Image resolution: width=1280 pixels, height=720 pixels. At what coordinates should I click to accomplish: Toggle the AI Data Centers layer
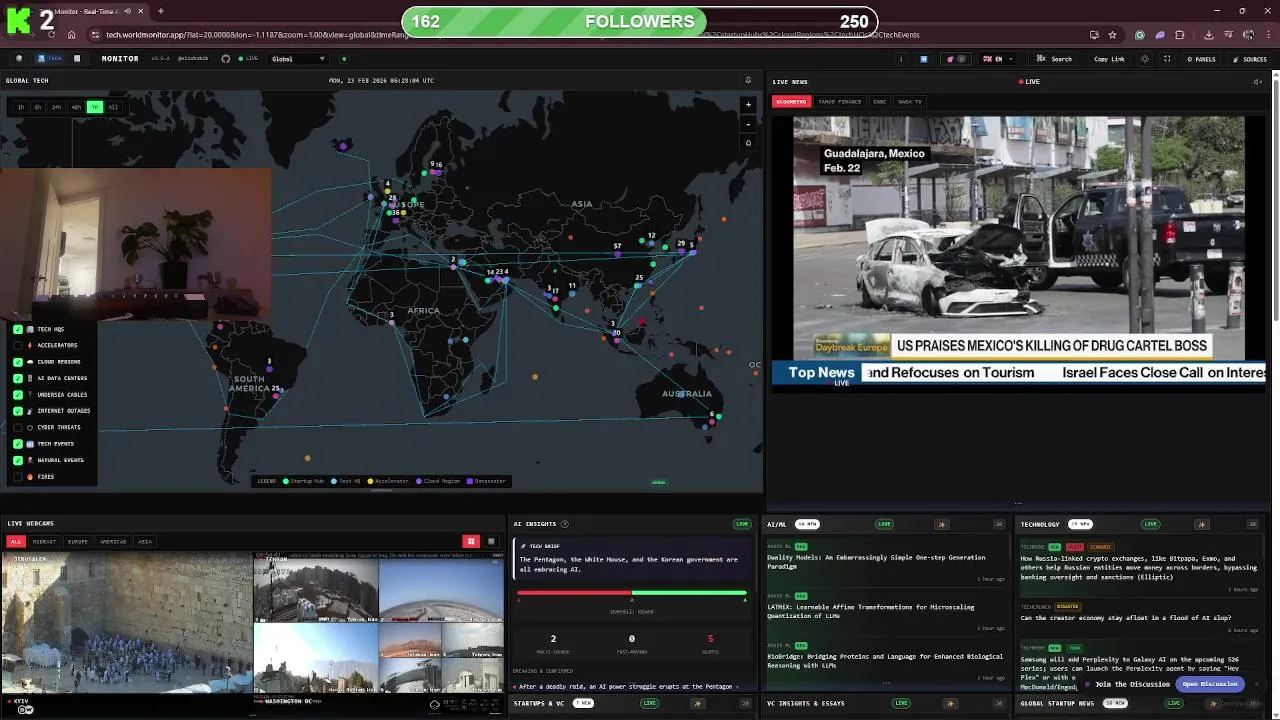(18, 378)
